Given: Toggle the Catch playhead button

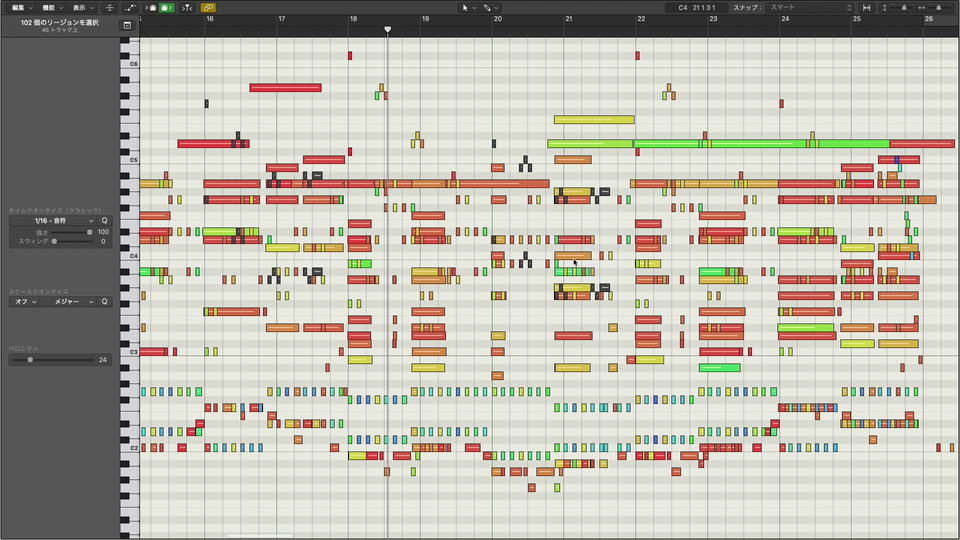Looking at the screenshot, I should click(187, 8).
